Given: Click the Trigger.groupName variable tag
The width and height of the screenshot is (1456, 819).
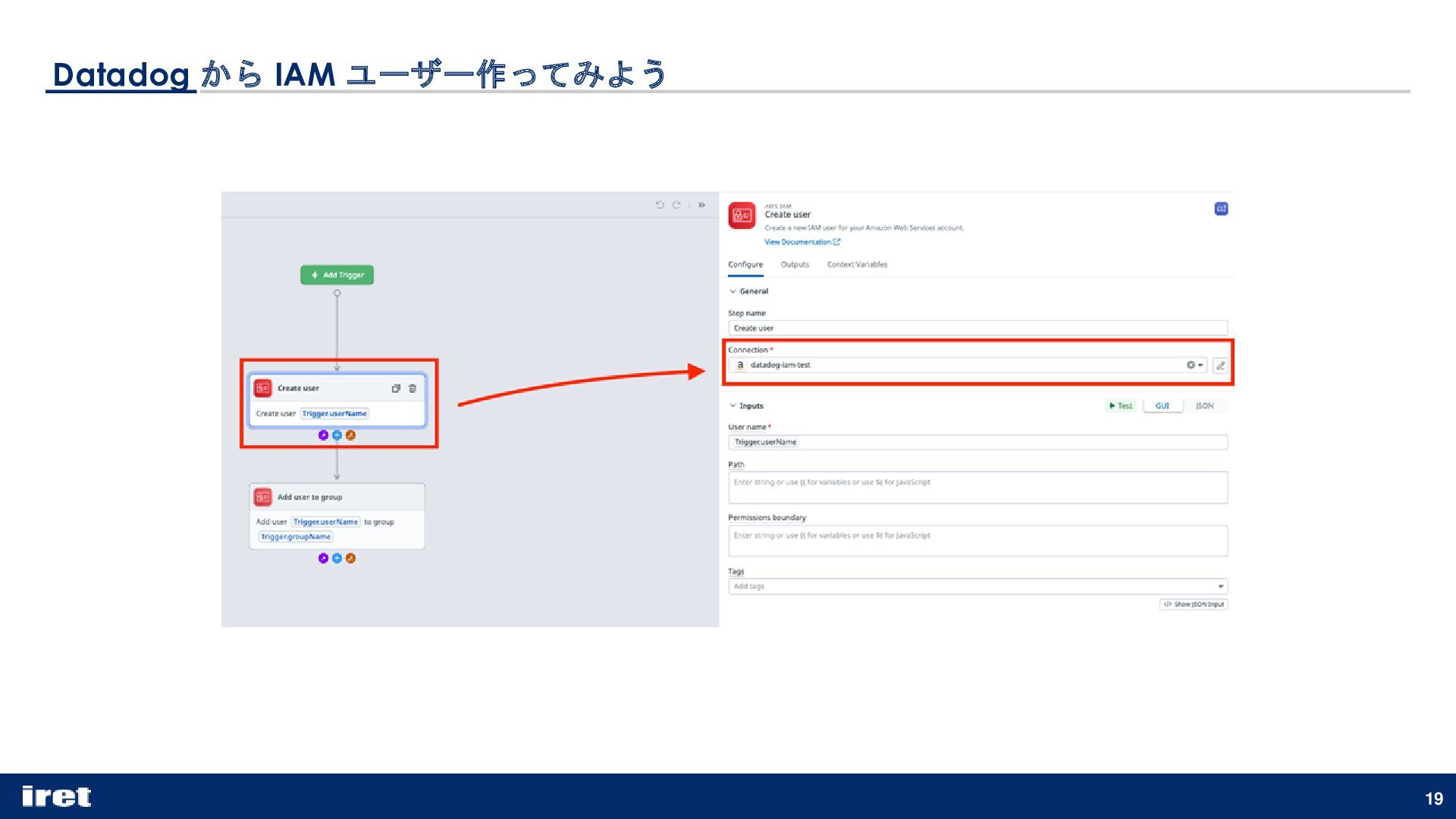Looking at the screenshot, I should 296,537.
